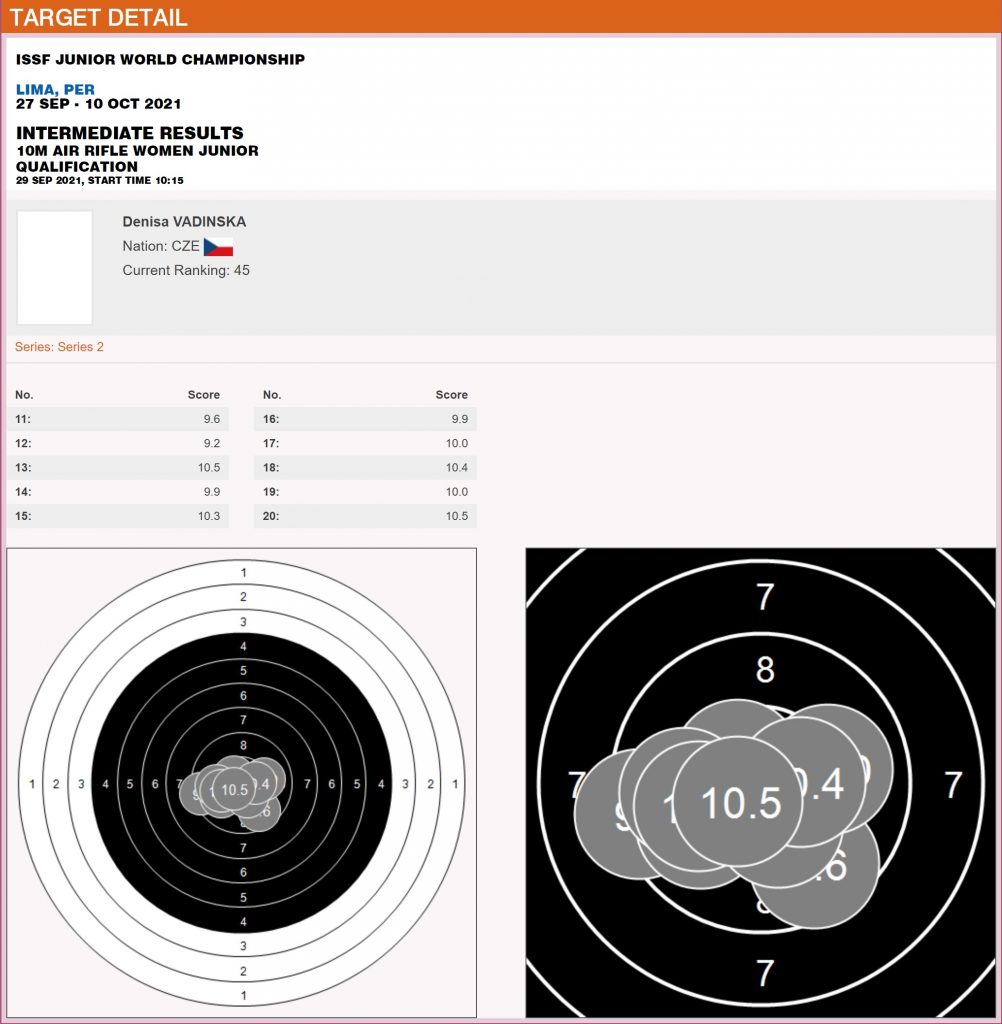Select shot 11 row scoring 9.6
This screenshot has width=1002, height=1024.
tap(118, 419)
